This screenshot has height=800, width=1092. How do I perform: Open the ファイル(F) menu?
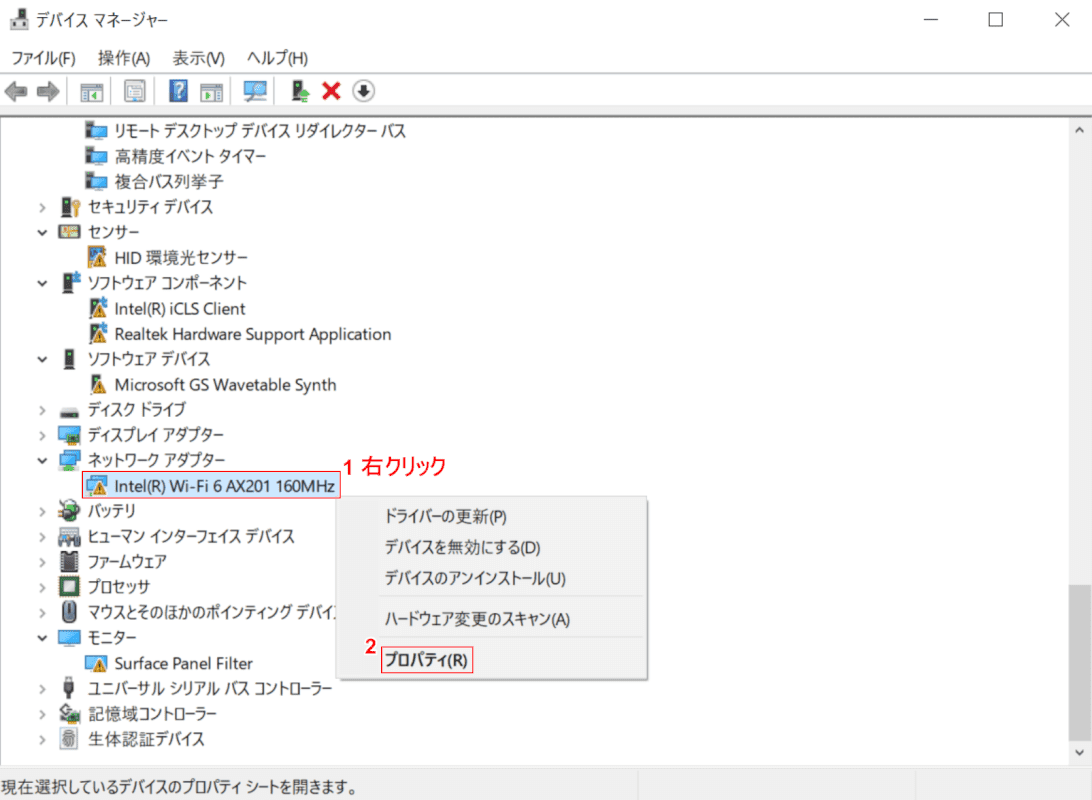(x=43, y=58)
